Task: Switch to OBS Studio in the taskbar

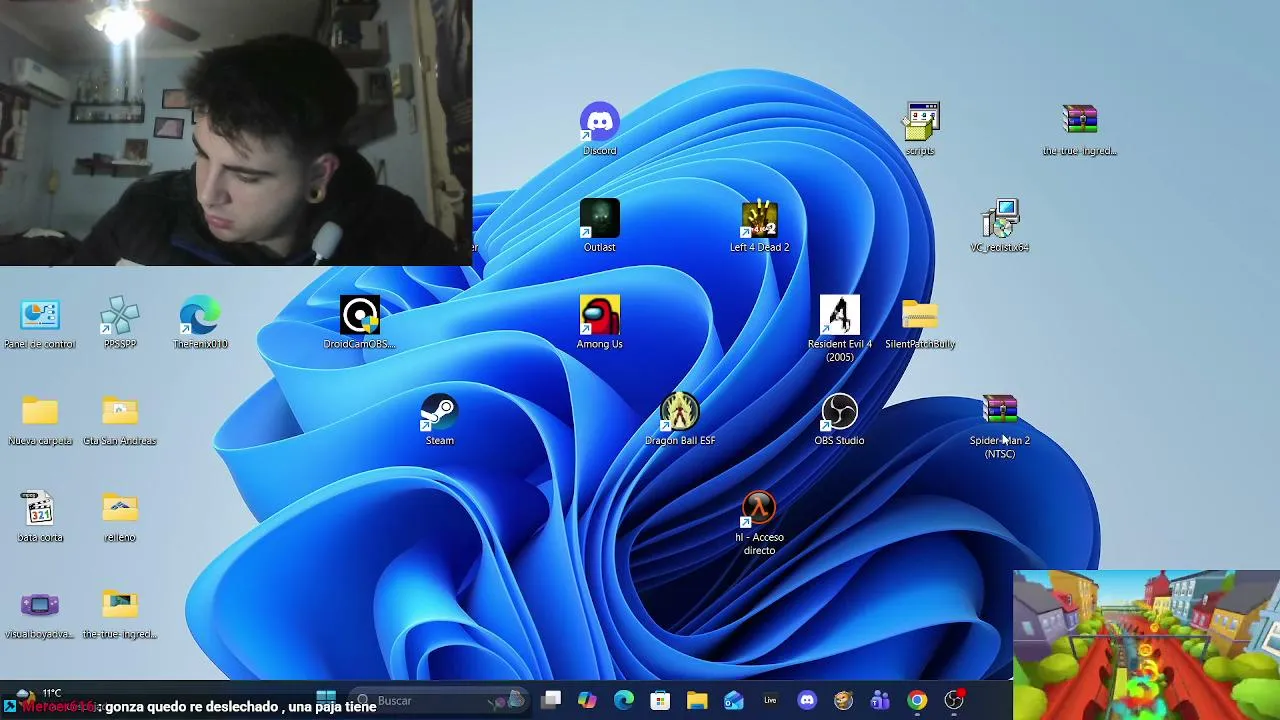Action: coord(954,701)
